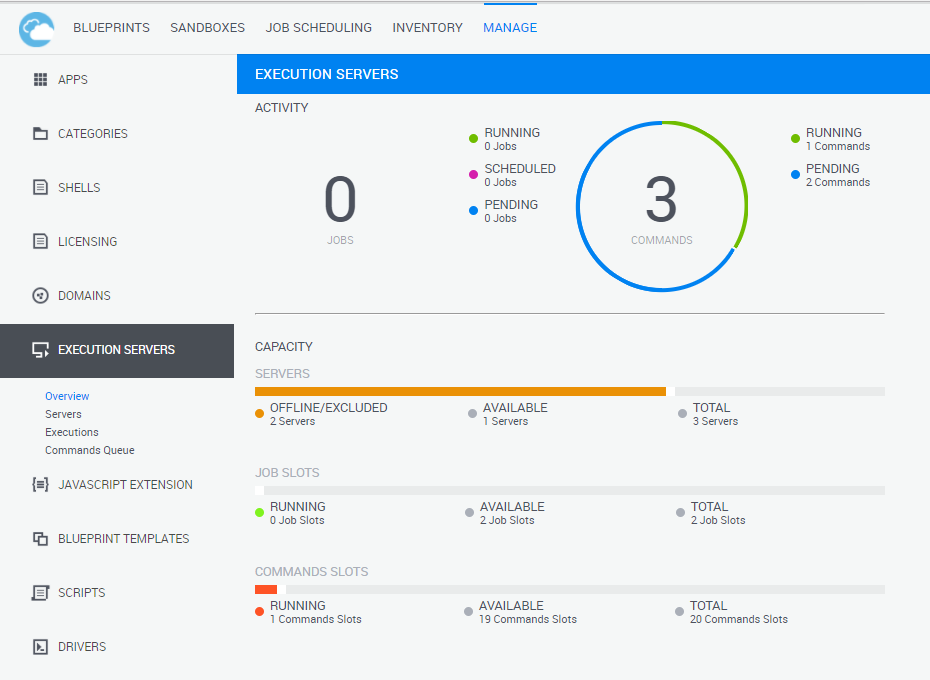This screenshot has width=930, height=680.
Task: Click the JavaScript Extension braces icon
Action: 41,485
